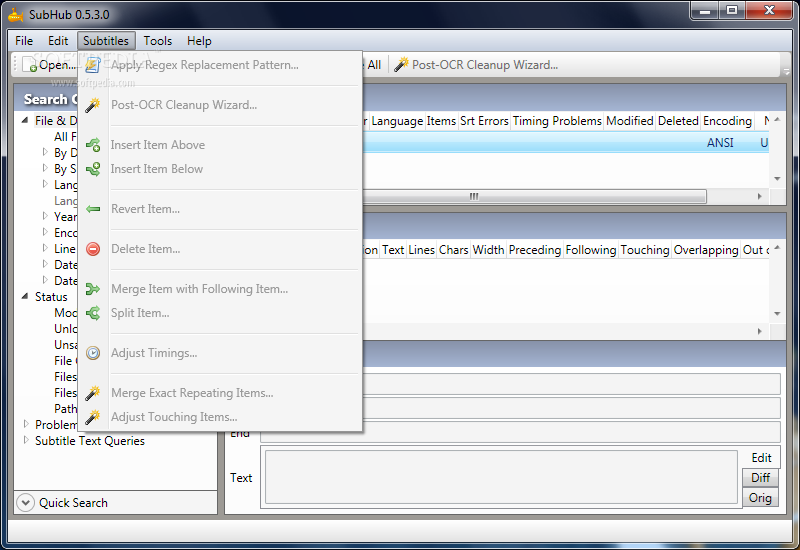800x550 pixels.
Task: Select the Status tree item
Action: tap(51, 297)
